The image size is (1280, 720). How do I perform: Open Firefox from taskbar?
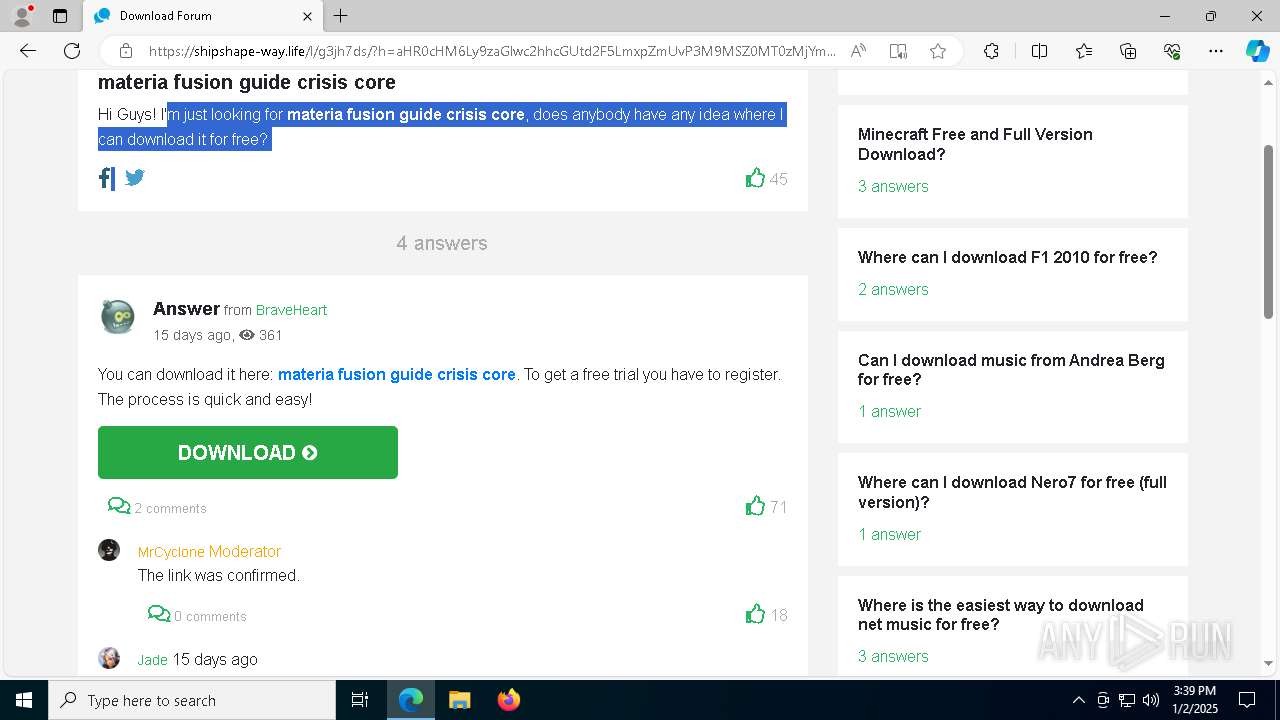(x=508, y=700)
